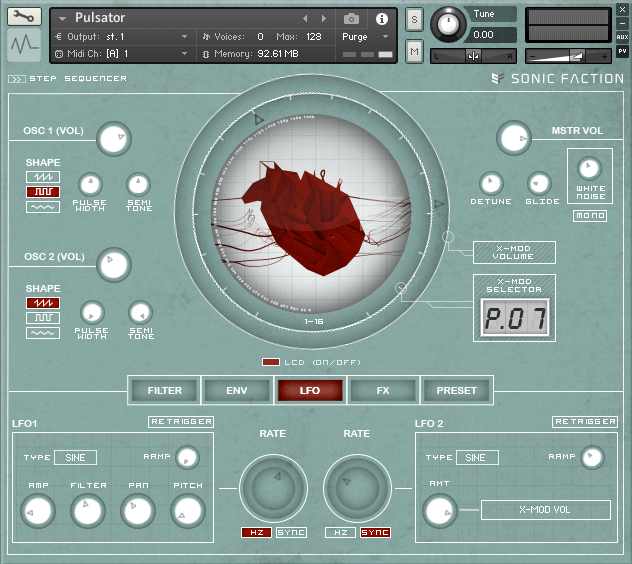
Task: Toggle Solo with the S button
Action: (x=414, y=19)
